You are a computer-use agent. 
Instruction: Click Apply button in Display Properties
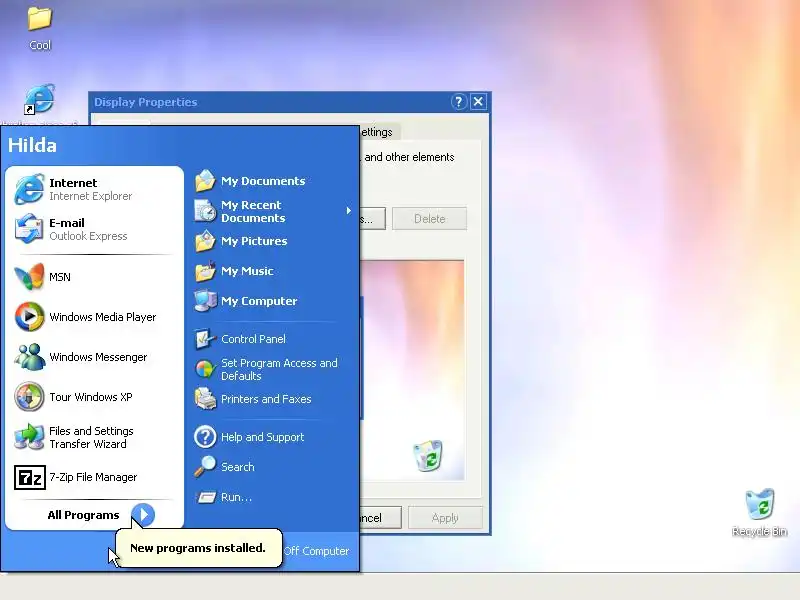coord(445,518)
